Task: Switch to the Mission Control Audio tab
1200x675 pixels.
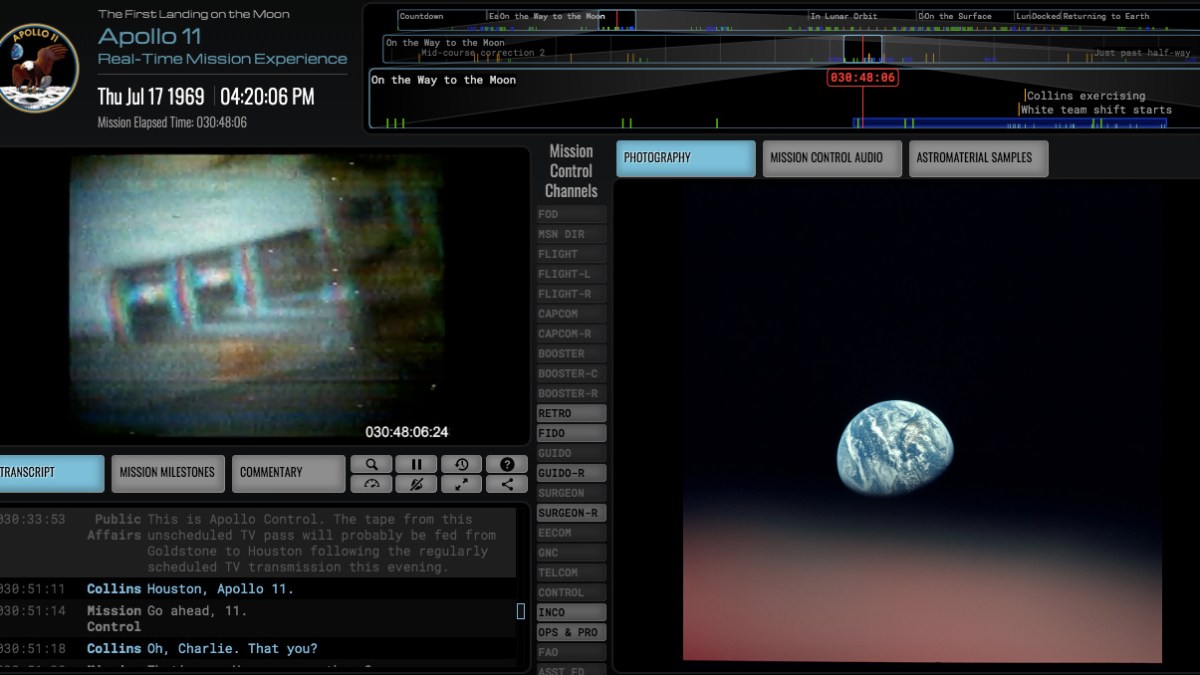Action: [x=832, y=158]
